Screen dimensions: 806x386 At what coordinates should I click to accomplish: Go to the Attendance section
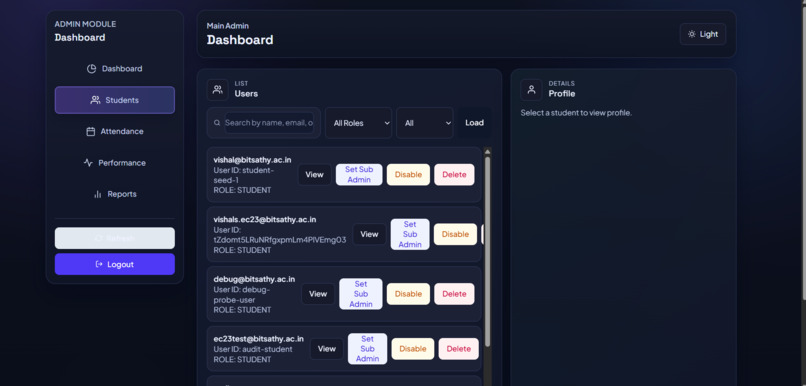[115, 132]
